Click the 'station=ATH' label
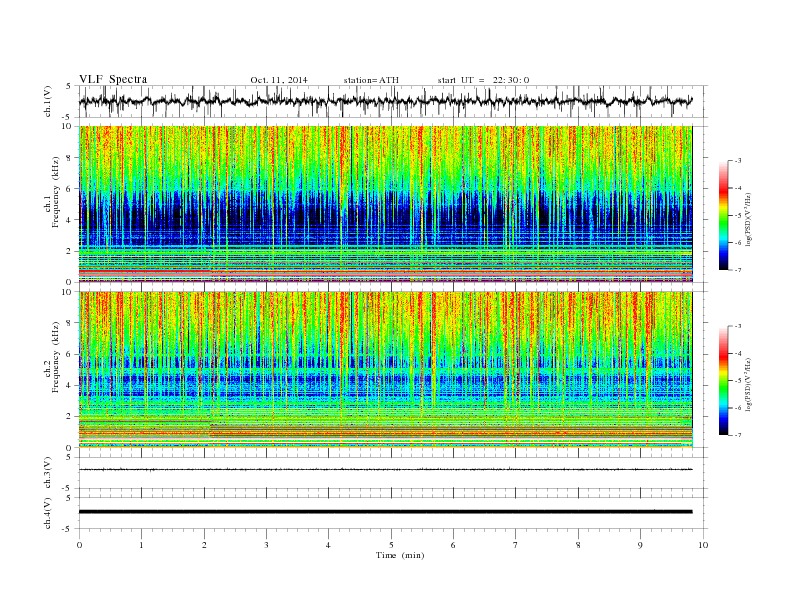 point(371,80)
